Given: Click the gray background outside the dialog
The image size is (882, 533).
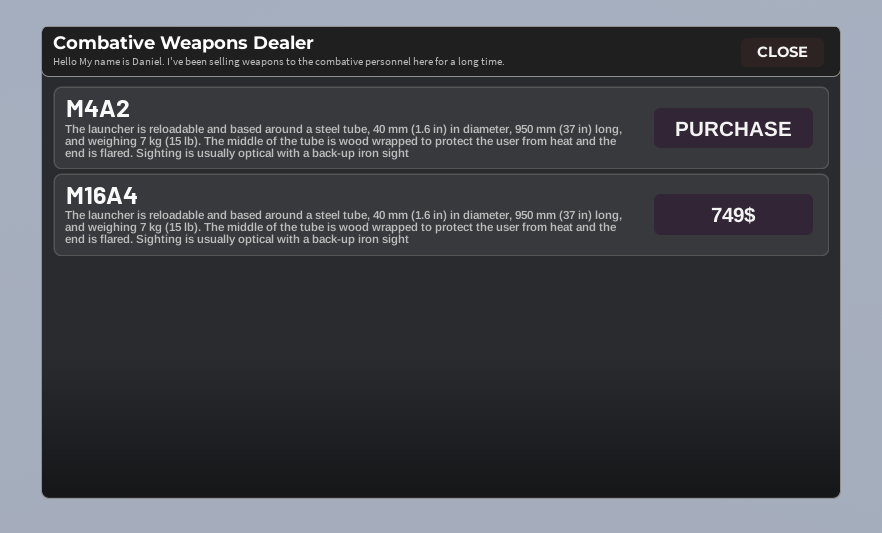Looking at the screenshot, I should point(441,516).
